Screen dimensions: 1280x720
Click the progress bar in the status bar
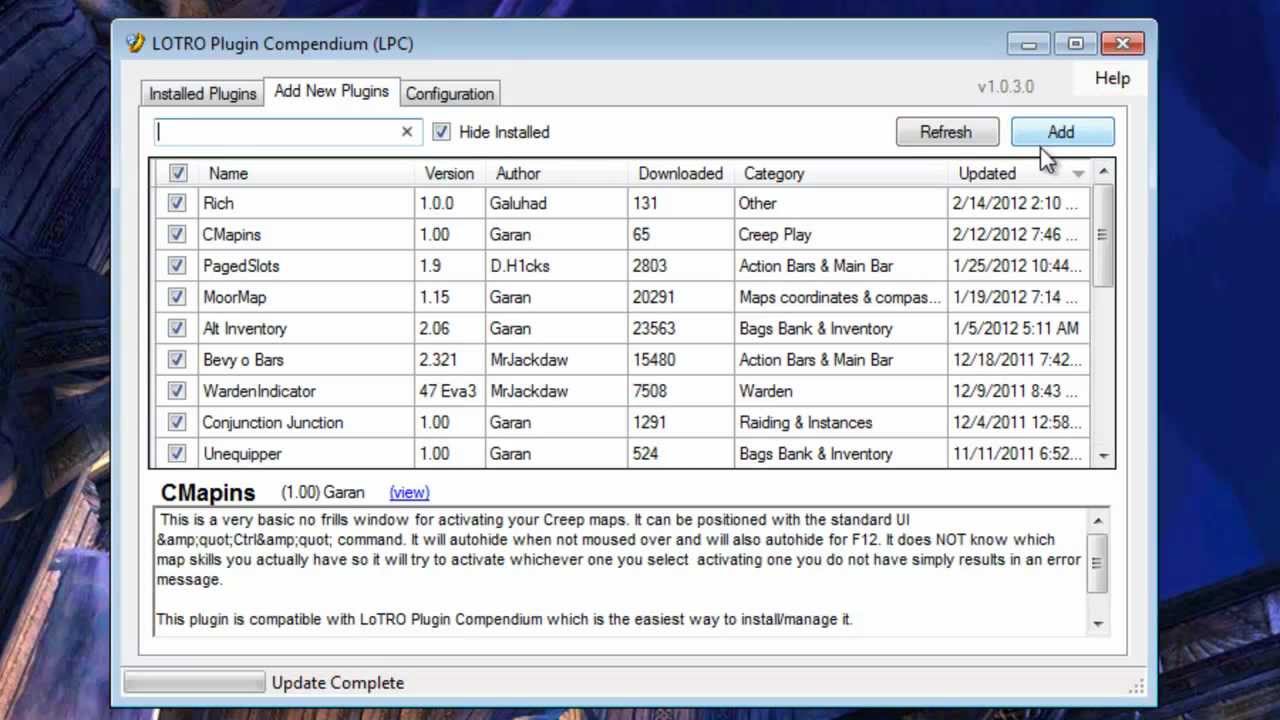[194, 683]
